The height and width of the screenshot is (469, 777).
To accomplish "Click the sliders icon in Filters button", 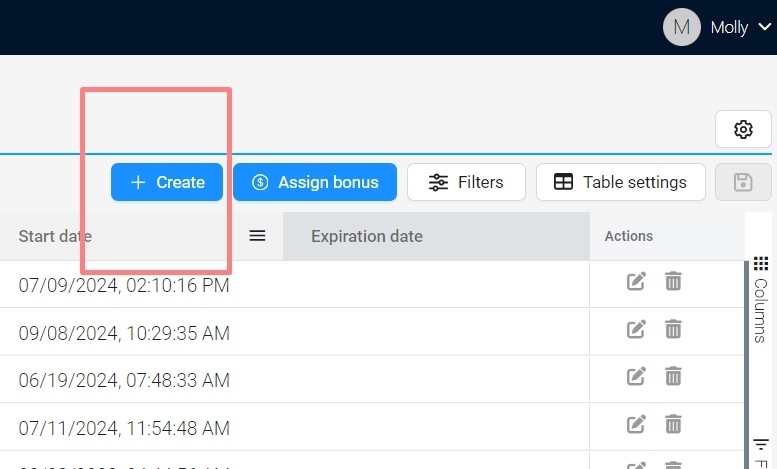I will pyautogui.click(x=438, y=182).
